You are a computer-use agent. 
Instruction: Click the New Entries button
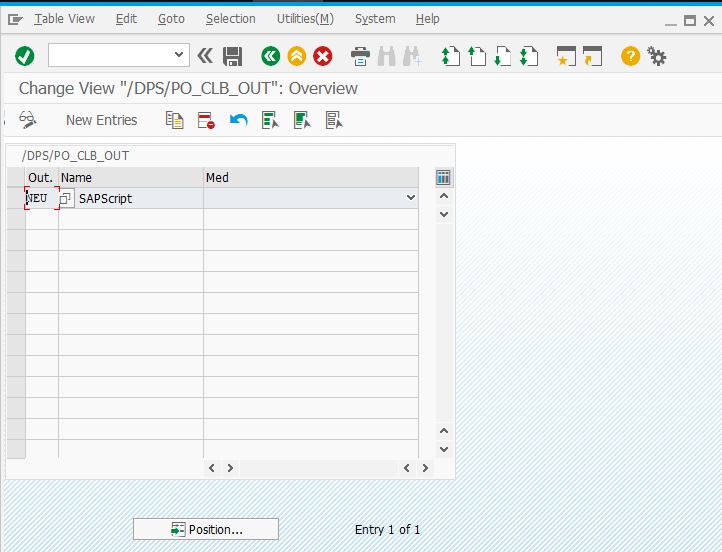point(102,120)
